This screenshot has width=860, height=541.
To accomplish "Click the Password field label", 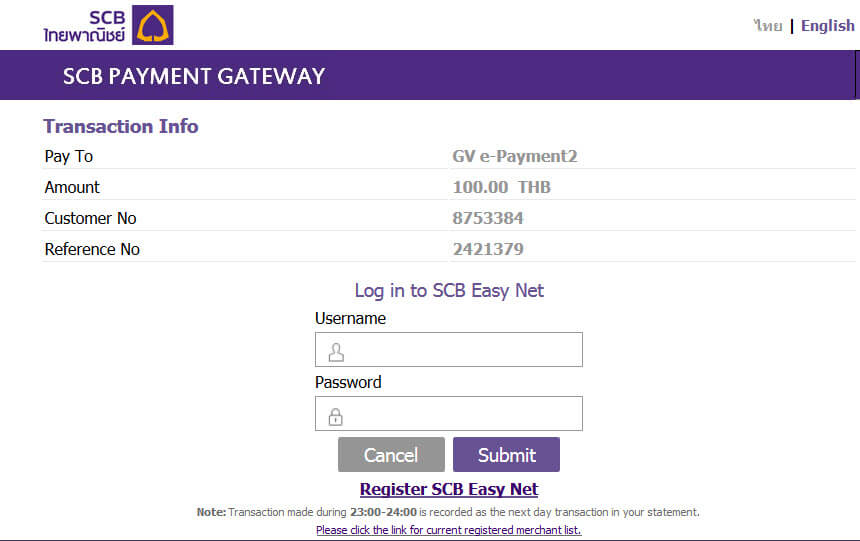I will pos(348,382).
